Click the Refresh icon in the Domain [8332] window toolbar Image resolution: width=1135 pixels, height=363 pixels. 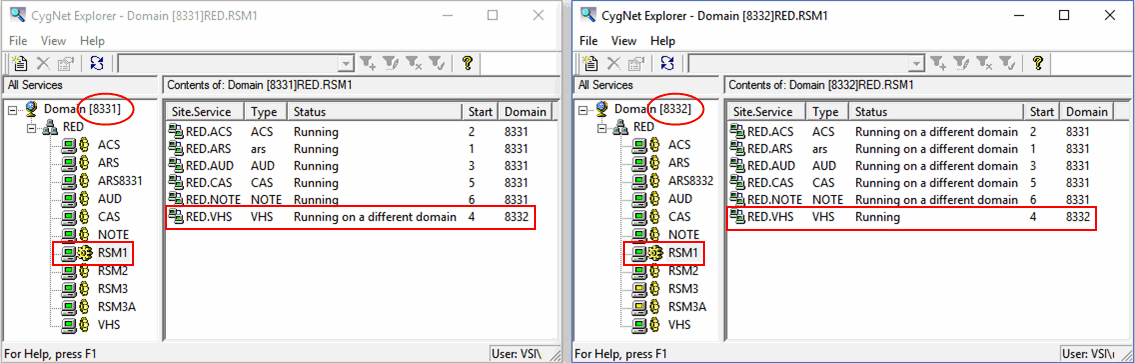pos(667,63)
